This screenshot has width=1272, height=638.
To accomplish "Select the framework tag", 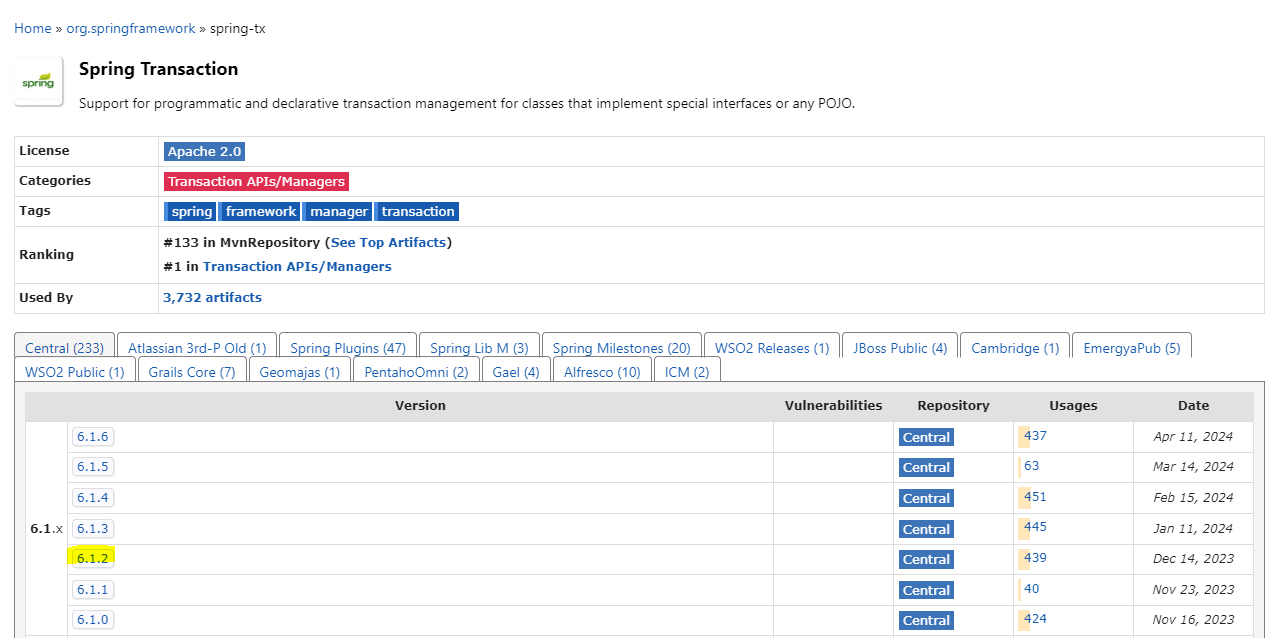I will click(x=261, y=211).
